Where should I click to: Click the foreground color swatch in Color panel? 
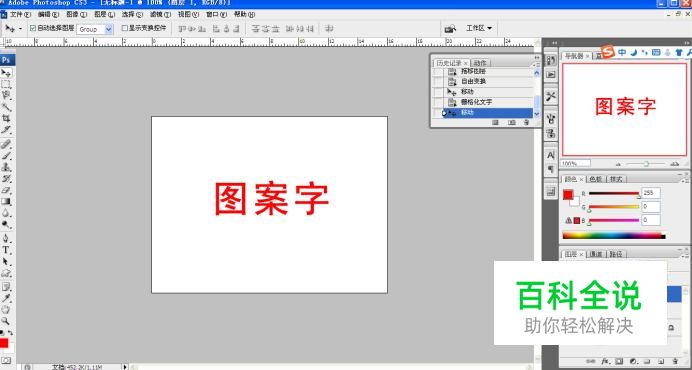coord(568,195)
